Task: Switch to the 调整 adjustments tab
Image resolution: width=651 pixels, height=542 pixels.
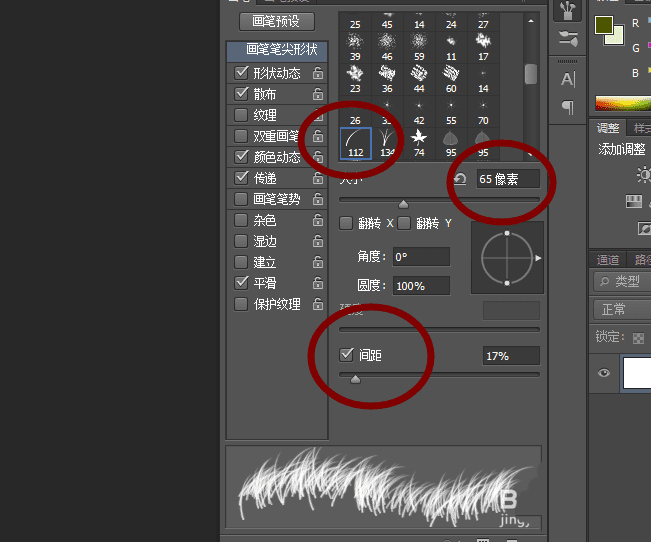Action: point(608,128)
